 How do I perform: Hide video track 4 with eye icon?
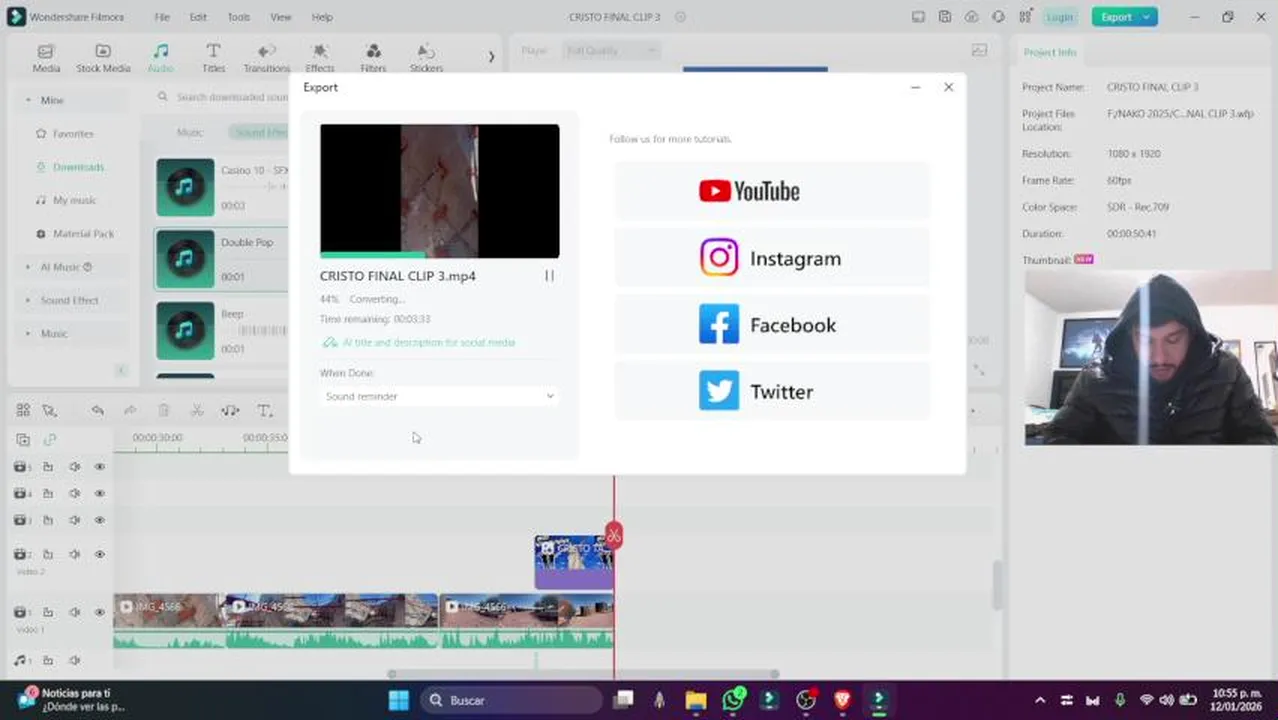pyautogui.click(x=100, y=493)
